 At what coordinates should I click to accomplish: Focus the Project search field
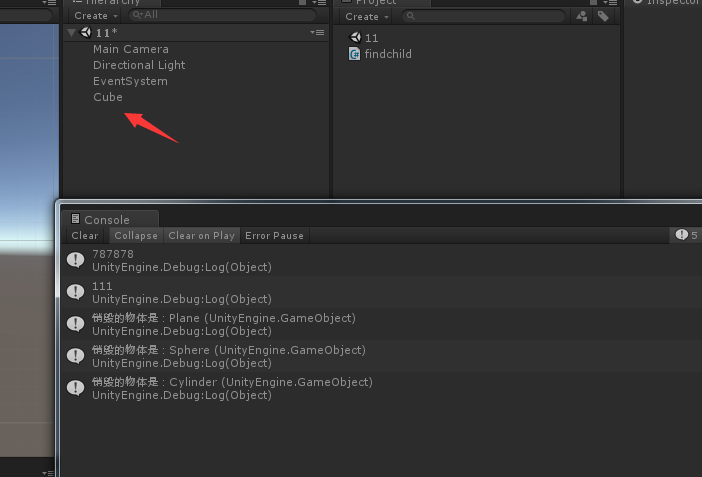pos(483,17)
